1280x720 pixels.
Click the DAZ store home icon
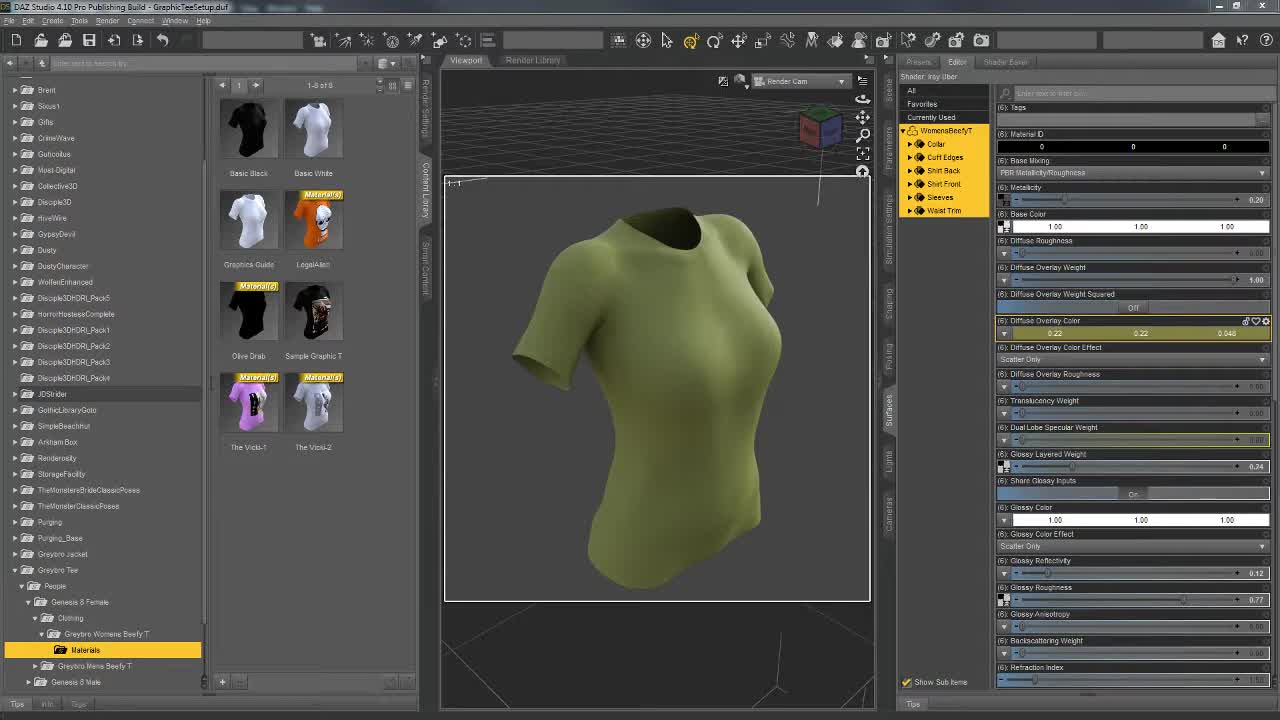click(1218, 40)
